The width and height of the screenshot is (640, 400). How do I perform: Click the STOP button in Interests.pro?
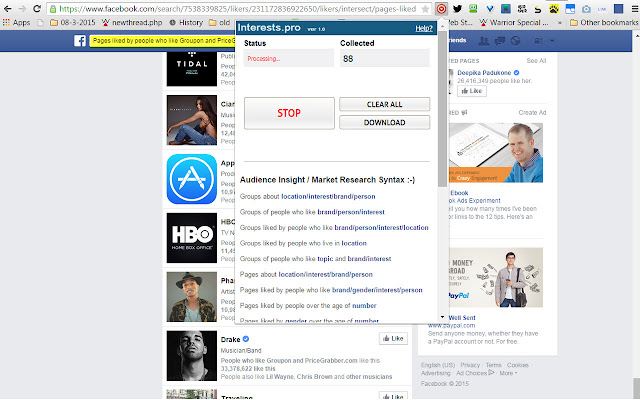coord(289,113)
